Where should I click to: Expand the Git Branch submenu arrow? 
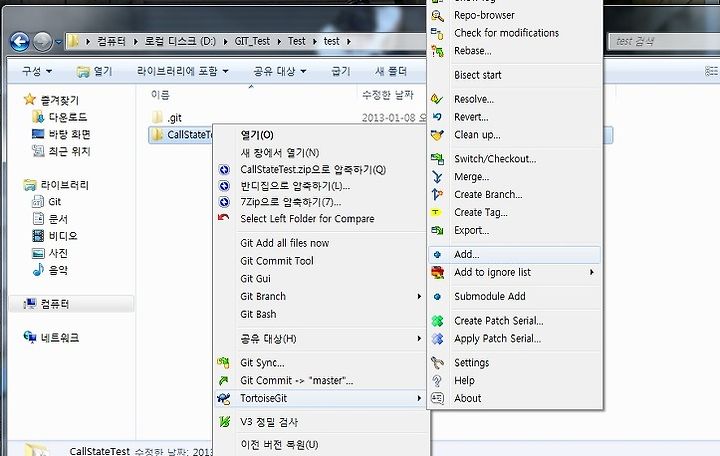419,297
